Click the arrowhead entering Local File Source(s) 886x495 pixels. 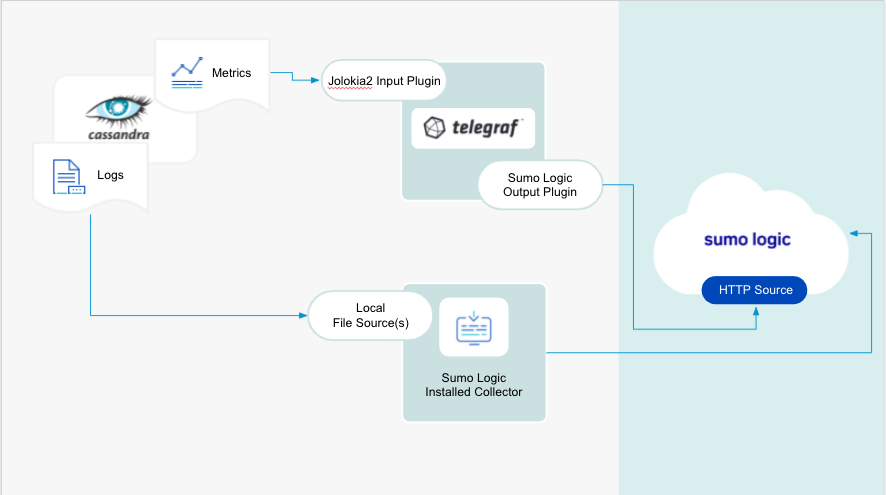[303, 316]
